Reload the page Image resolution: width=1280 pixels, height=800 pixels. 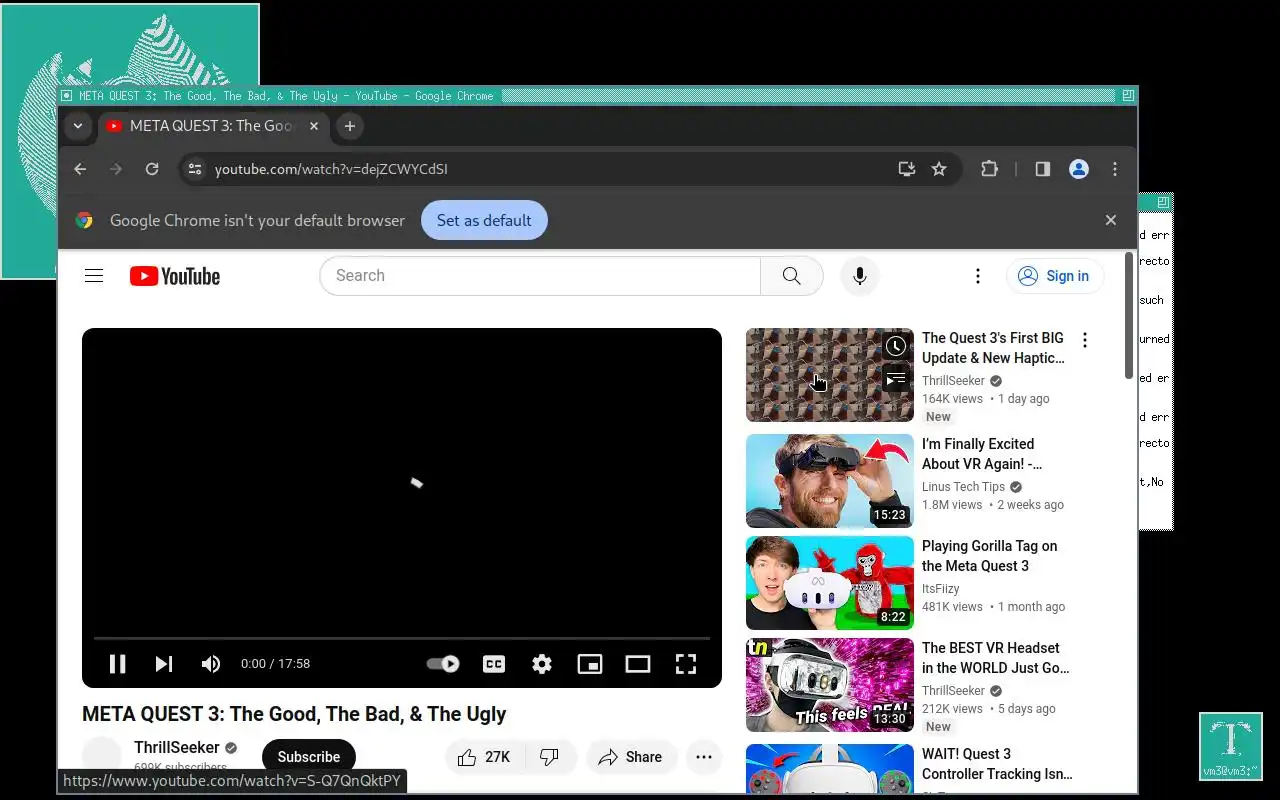pyautogui.click(x=152, y=169)
